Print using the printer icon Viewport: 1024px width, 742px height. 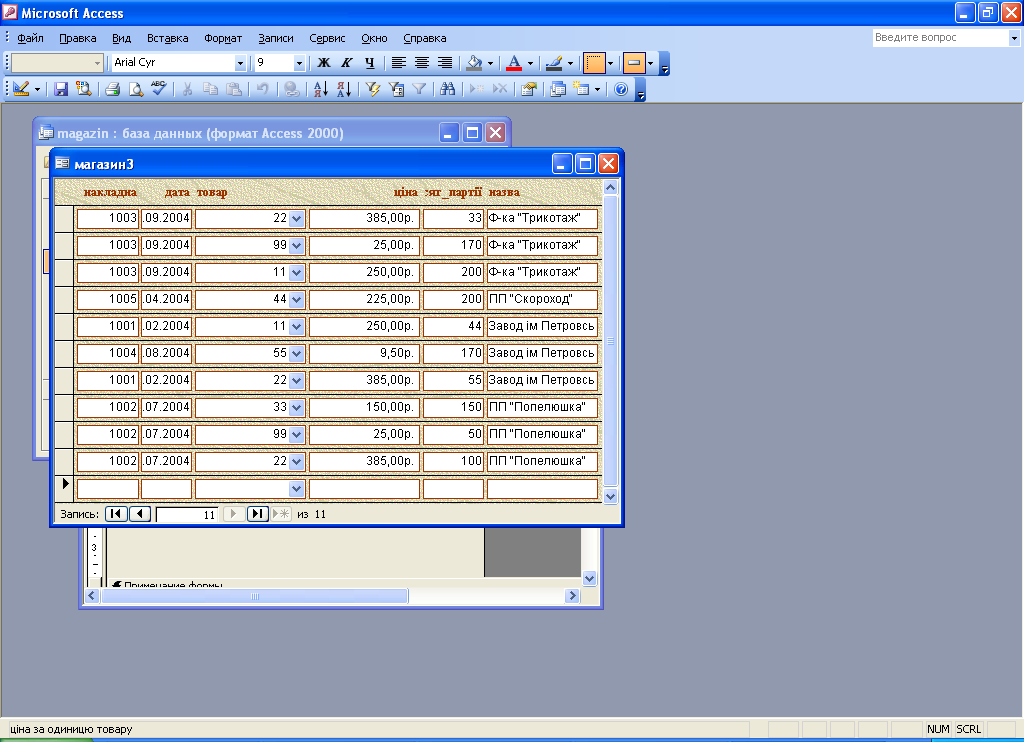(112, 89)
